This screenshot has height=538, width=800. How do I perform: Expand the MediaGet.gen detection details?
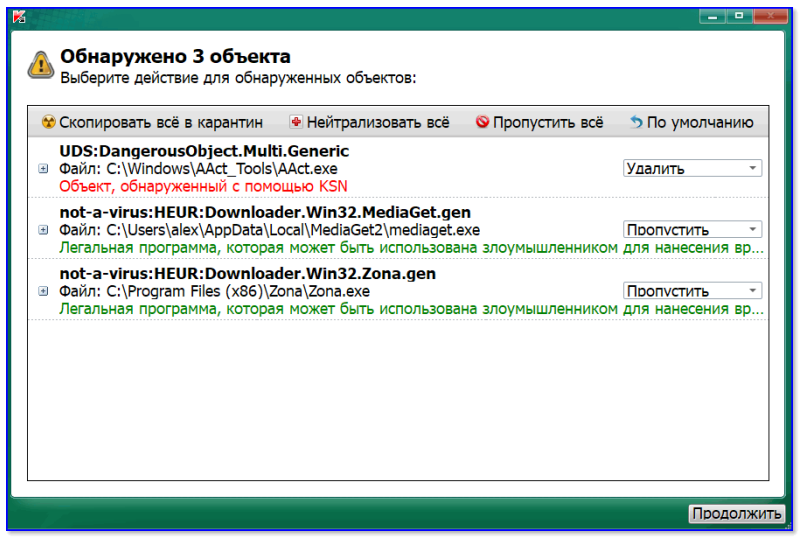[43, 230]
